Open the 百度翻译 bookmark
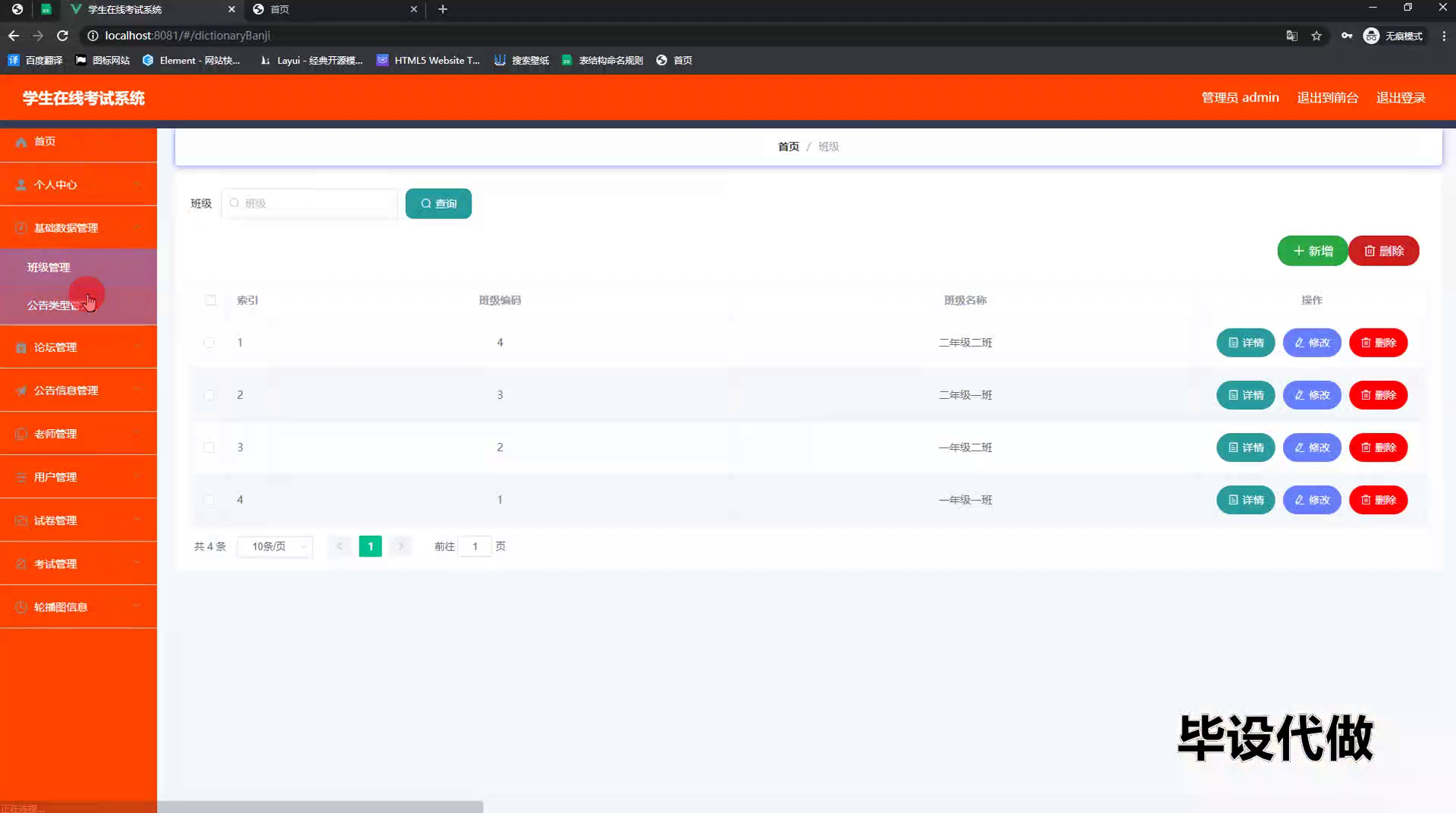The width and height of the screenshot is (1456, 813). pos(36,60)
